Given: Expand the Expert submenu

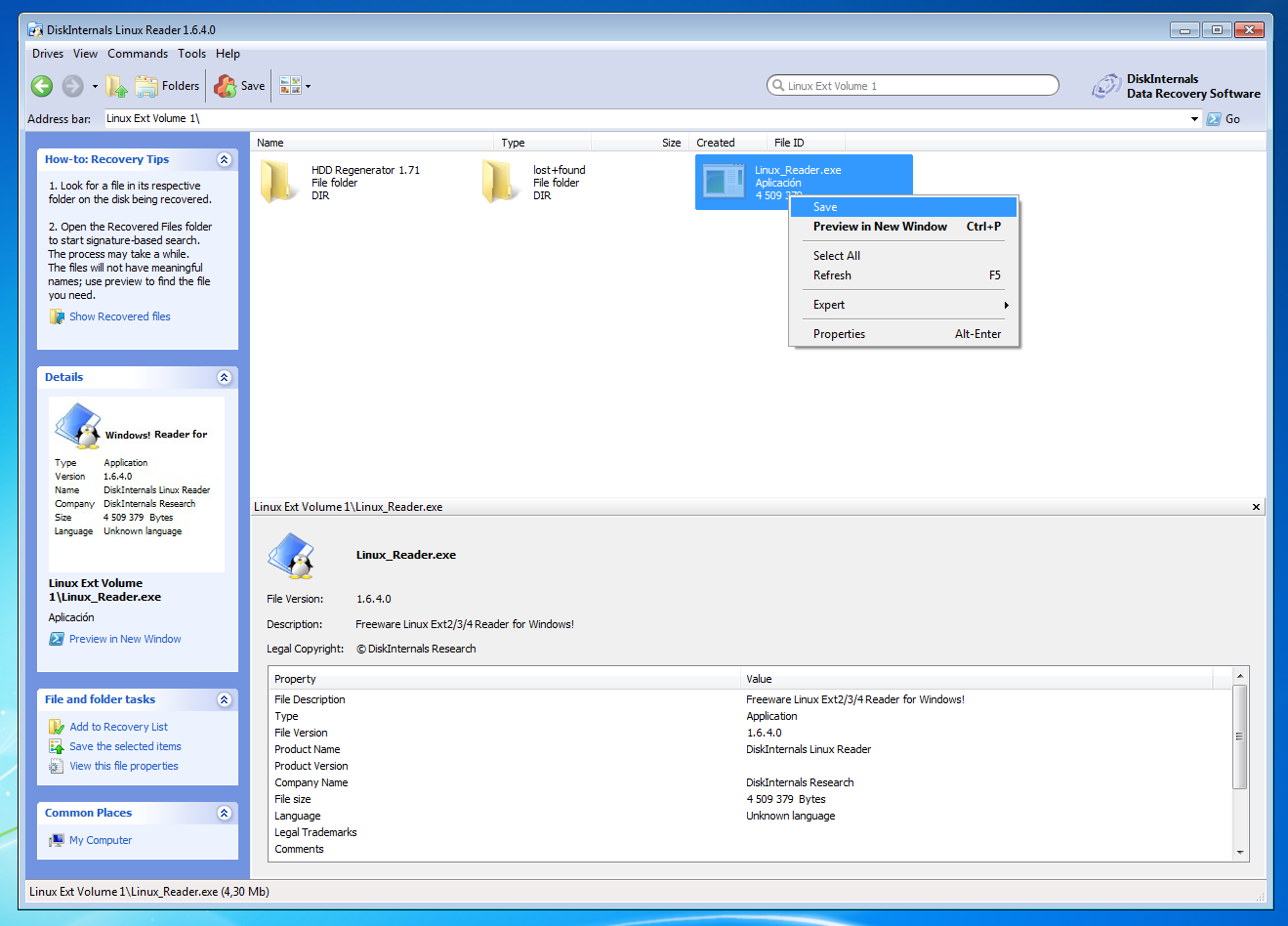Looking at the screenshot, I should click(903, 305).
